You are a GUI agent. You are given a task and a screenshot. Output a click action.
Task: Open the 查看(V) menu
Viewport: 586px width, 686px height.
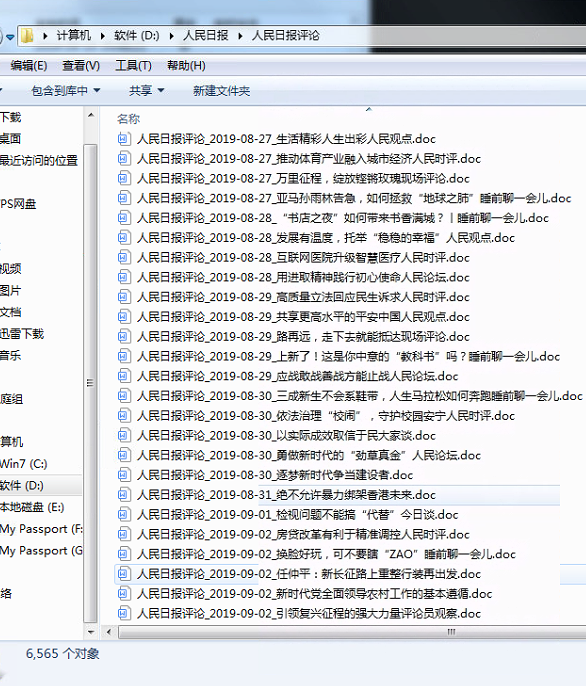[81, 66]
